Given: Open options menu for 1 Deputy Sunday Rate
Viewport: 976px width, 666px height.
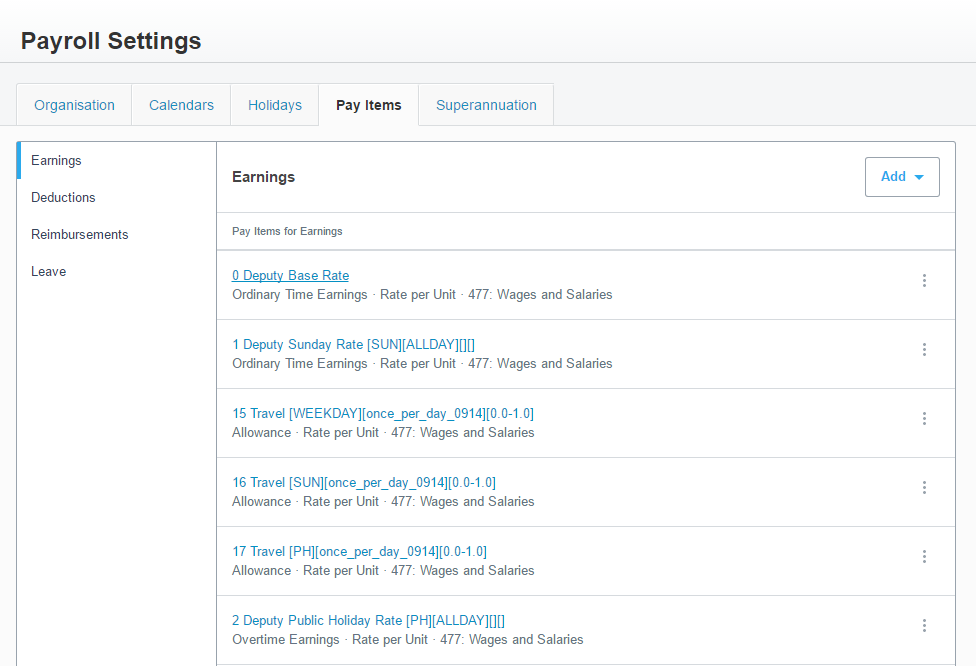Looking at the screenshot, I should click(924, 350).
